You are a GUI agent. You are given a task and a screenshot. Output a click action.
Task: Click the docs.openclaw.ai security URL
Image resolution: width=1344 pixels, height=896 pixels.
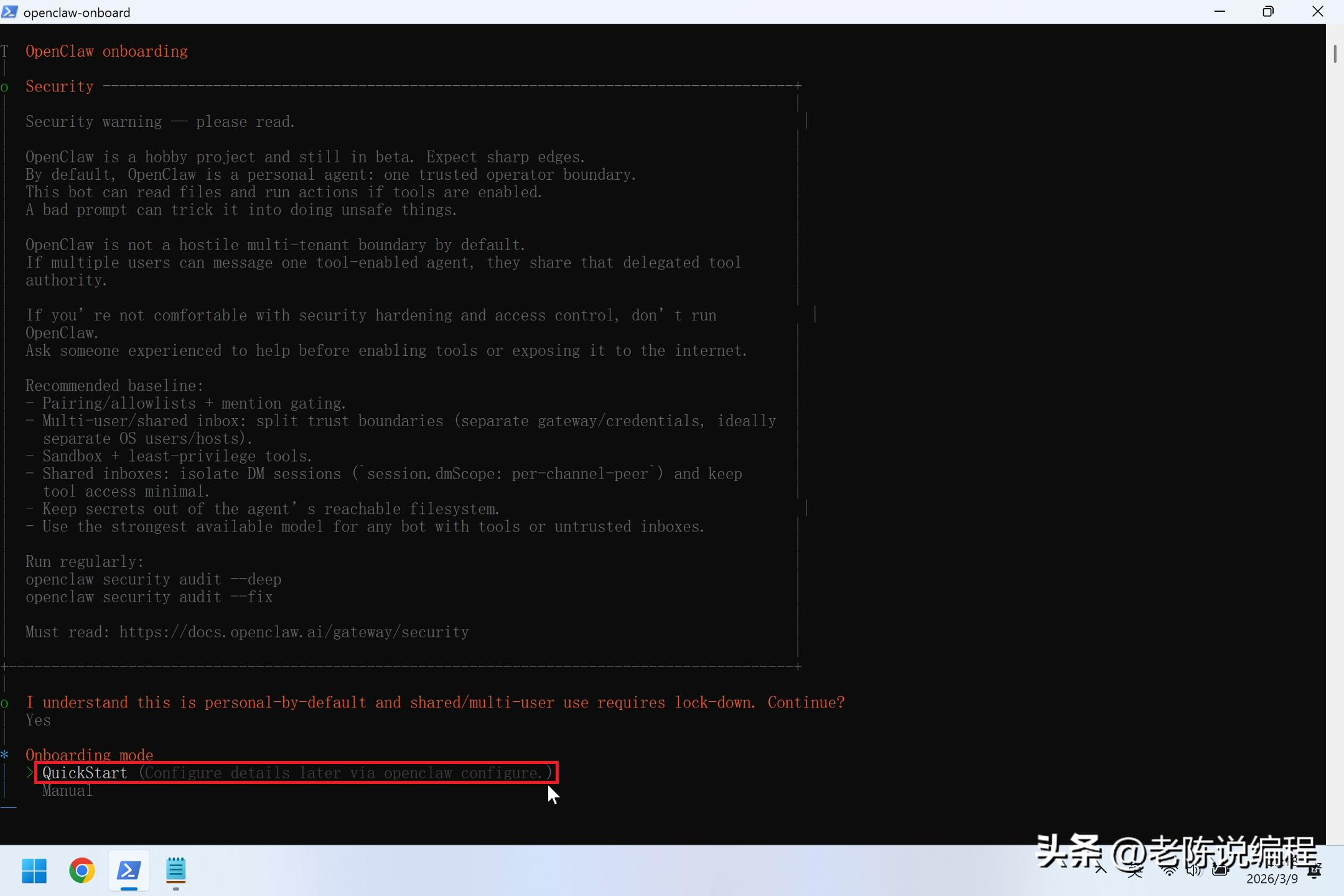[294, 632]
